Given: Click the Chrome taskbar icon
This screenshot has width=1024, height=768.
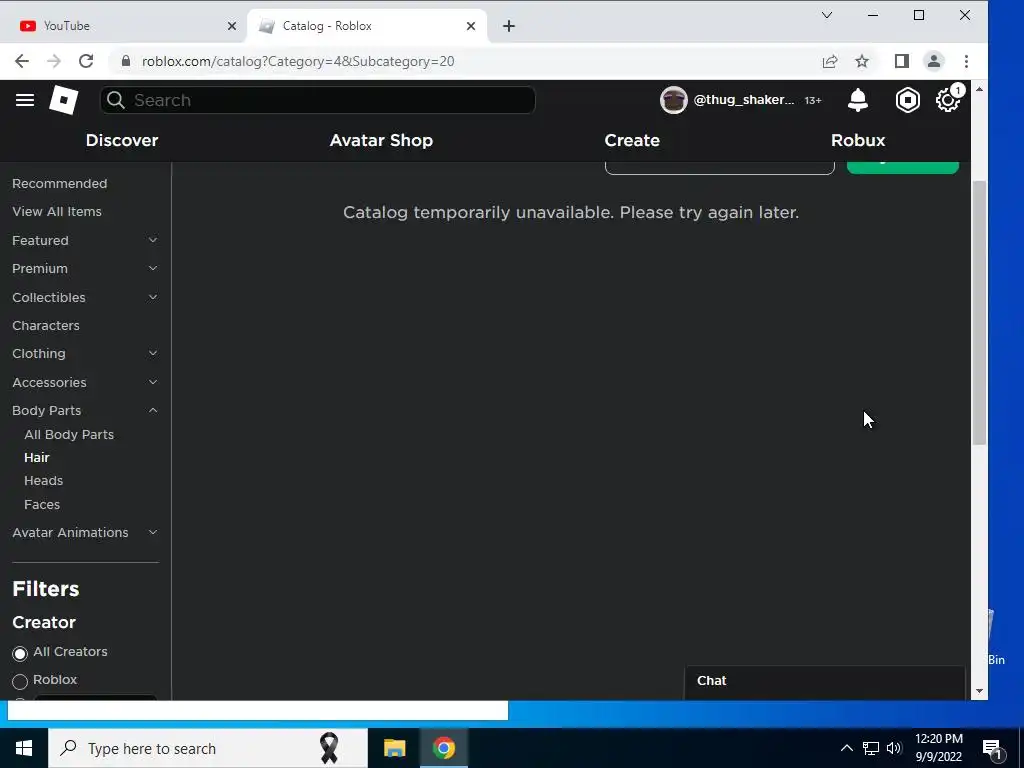Looking at the screenshot, I should 443,748.
